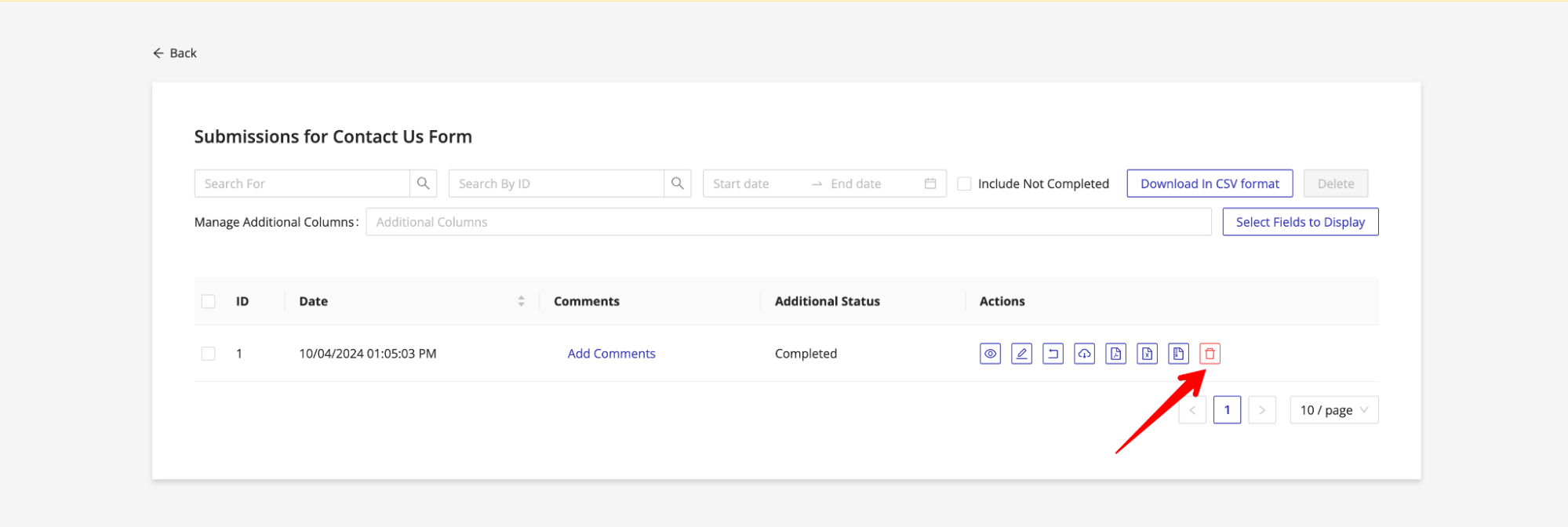
Task: Click the Search For magnifier icon
Action: [x=423, y=184]
